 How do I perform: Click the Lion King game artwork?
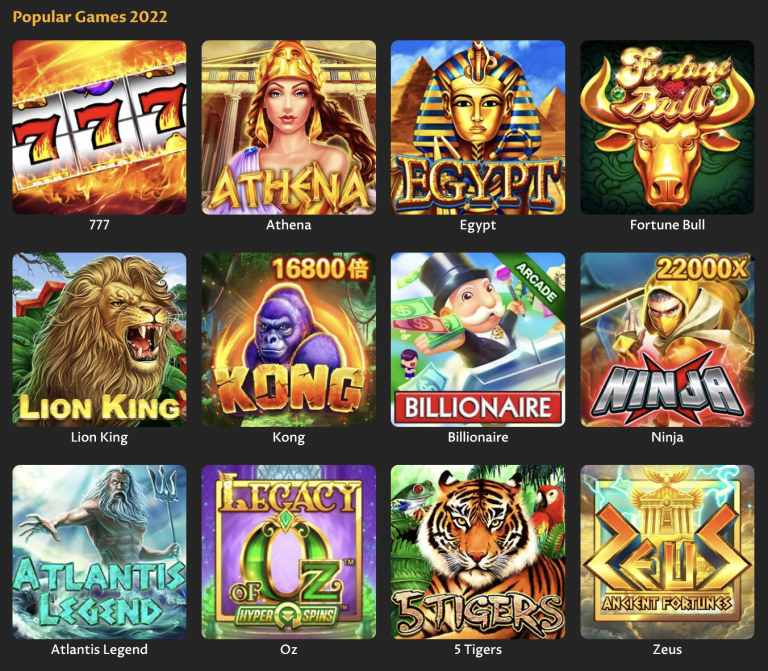pyautogui.click(x=99, y=339)
